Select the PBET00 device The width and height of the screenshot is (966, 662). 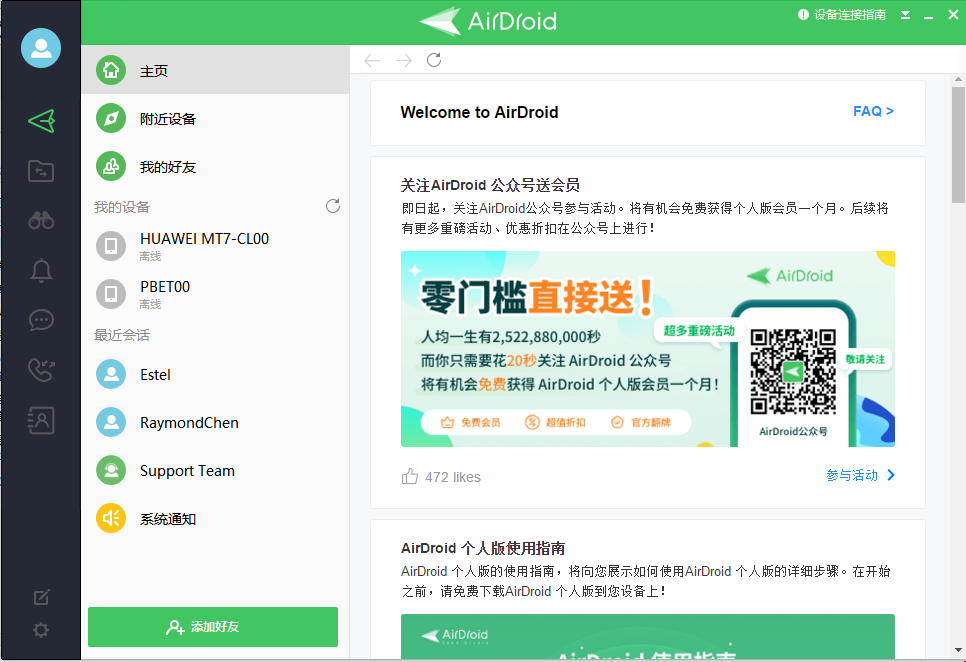coord(215,294)
